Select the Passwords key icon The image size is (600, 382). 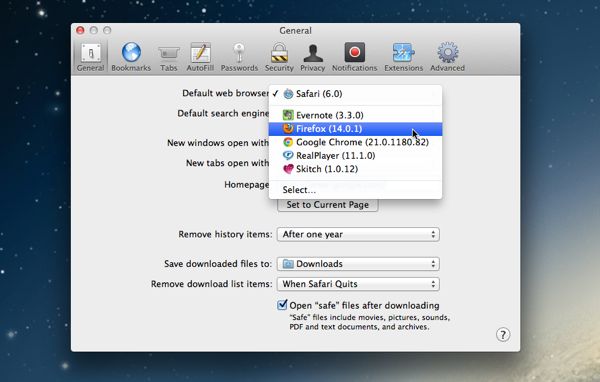click(x=239, y=57)
